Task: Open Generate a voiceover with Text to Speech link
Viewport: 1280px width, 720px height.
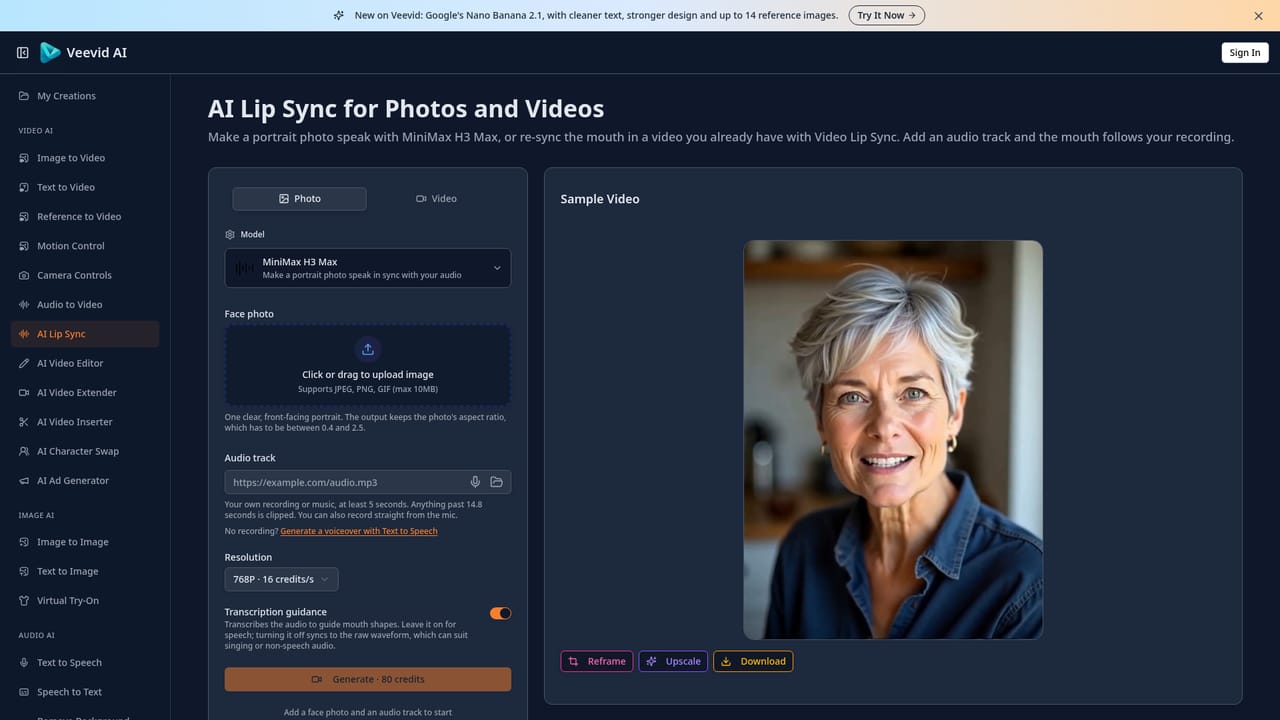Action: click(359, 531)
